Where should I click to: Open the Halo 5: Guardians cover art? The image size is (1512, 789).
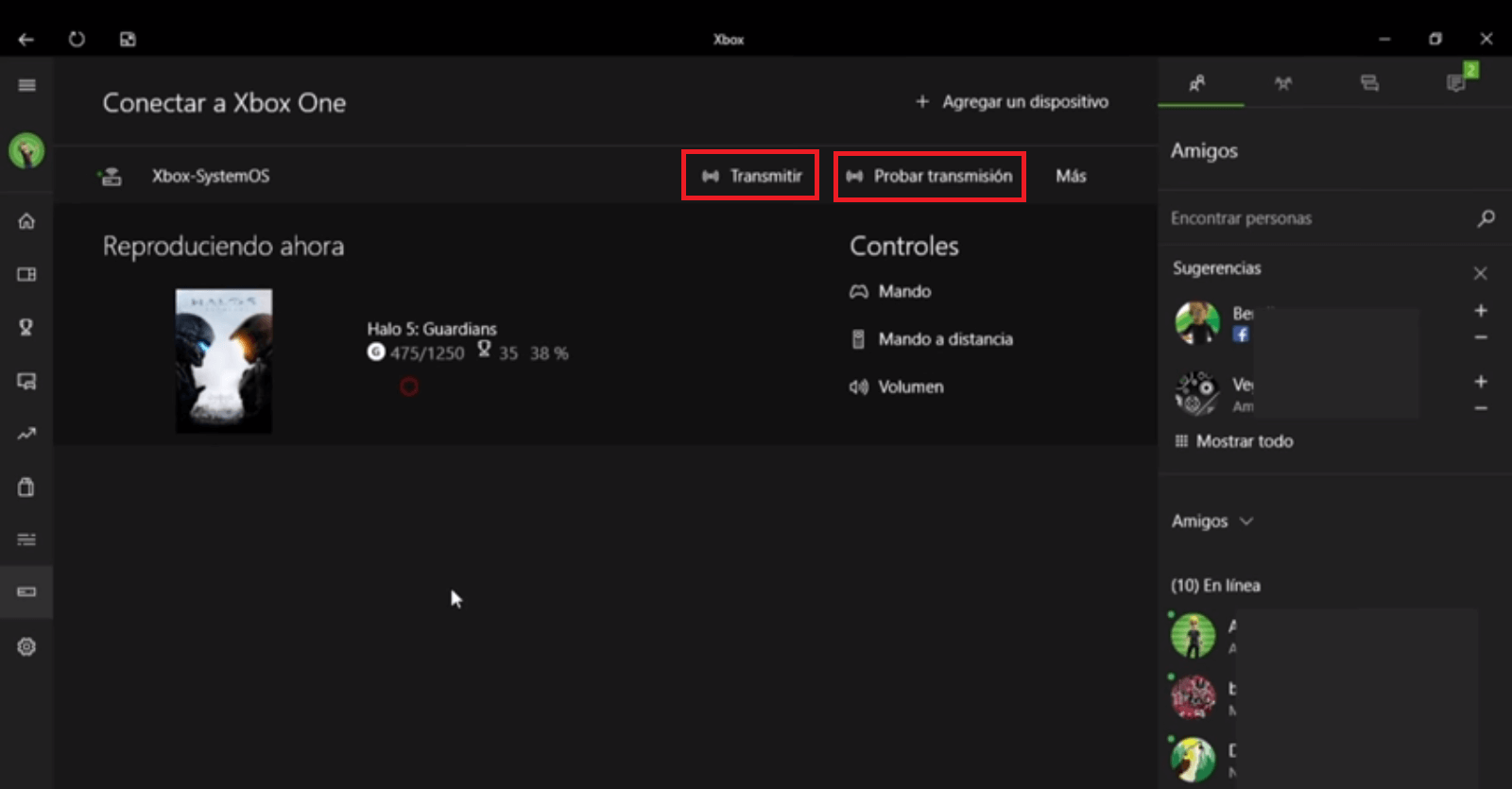(224, 361)
